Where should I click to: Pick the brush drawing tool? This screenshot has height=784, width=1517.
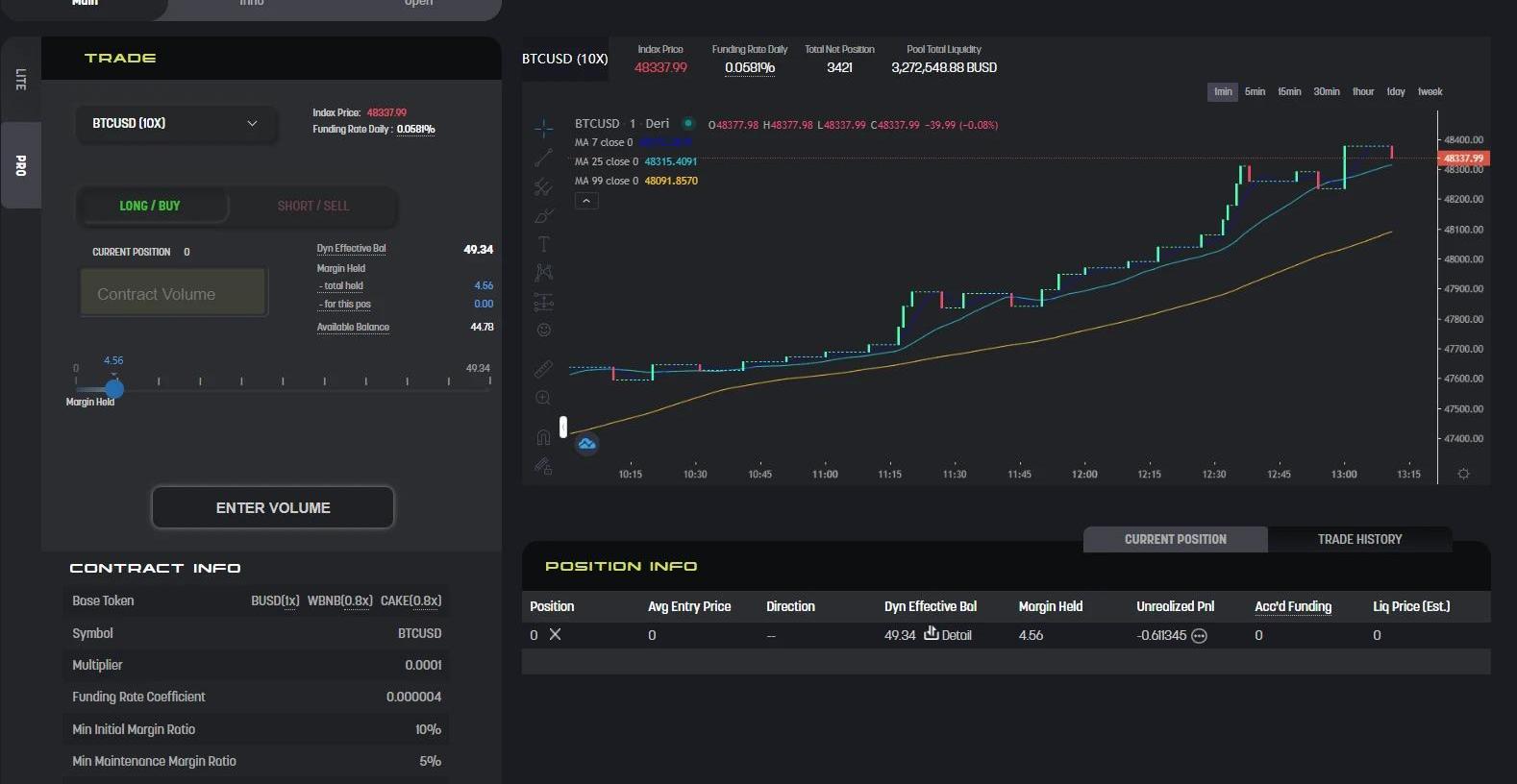coord(543,216)
